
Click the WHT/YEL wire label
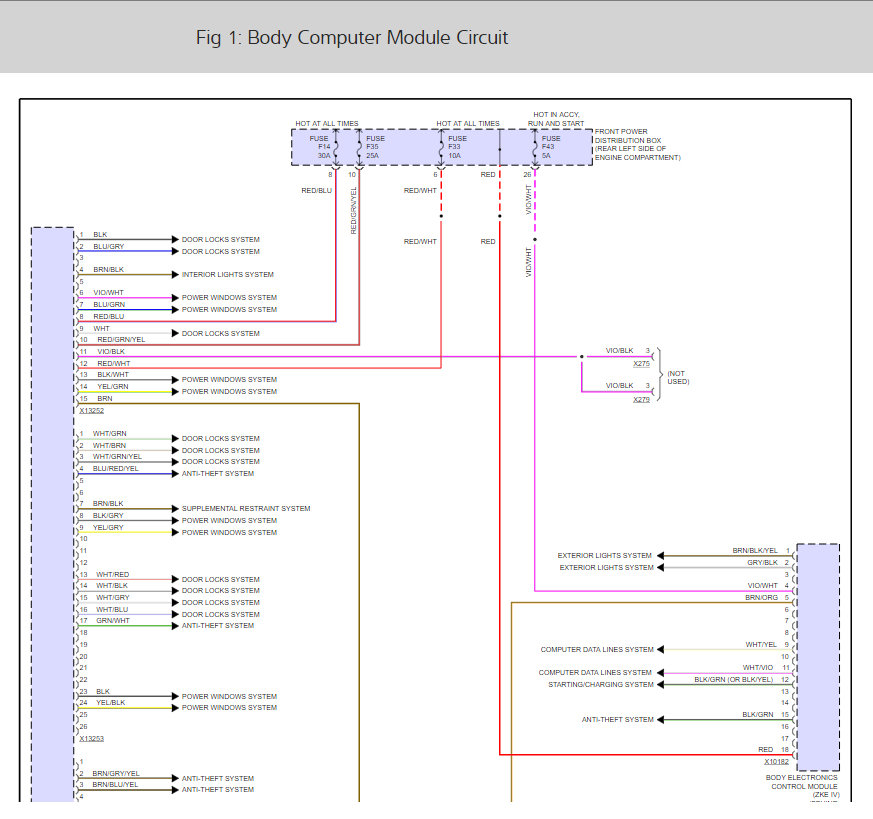pyautogui.click(x=761, y=645)
